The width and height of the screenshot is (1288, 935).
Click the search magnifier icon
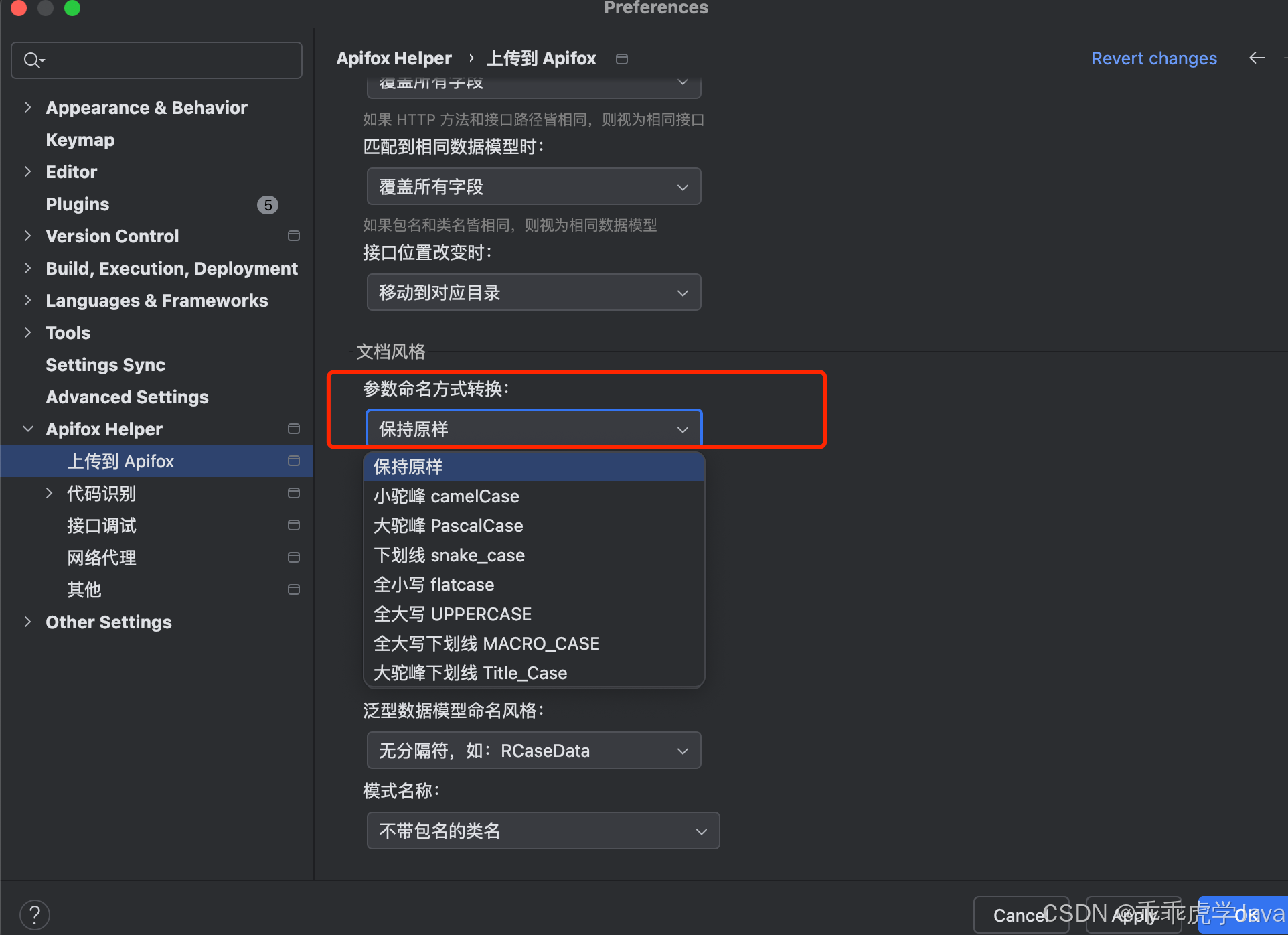[x=32, y=60]
